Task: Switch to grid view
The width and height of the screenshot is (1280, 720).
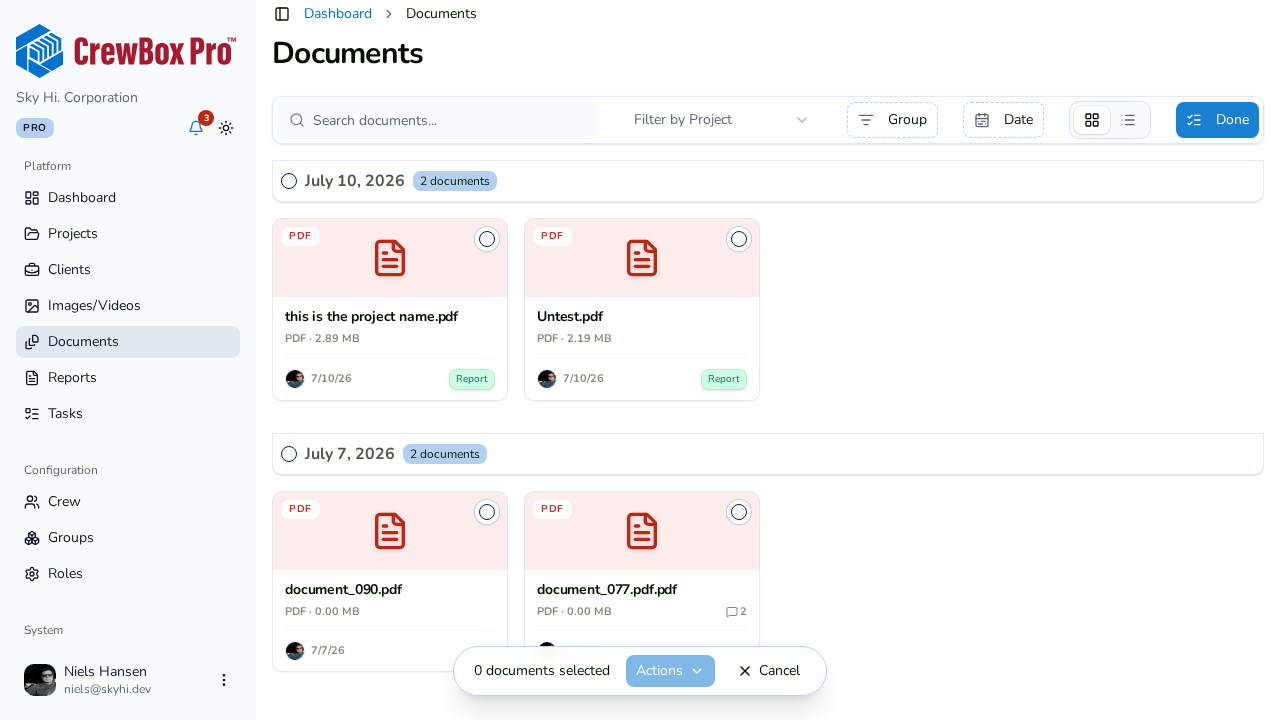Action: pyautogui.click(x=1092, y=120)
